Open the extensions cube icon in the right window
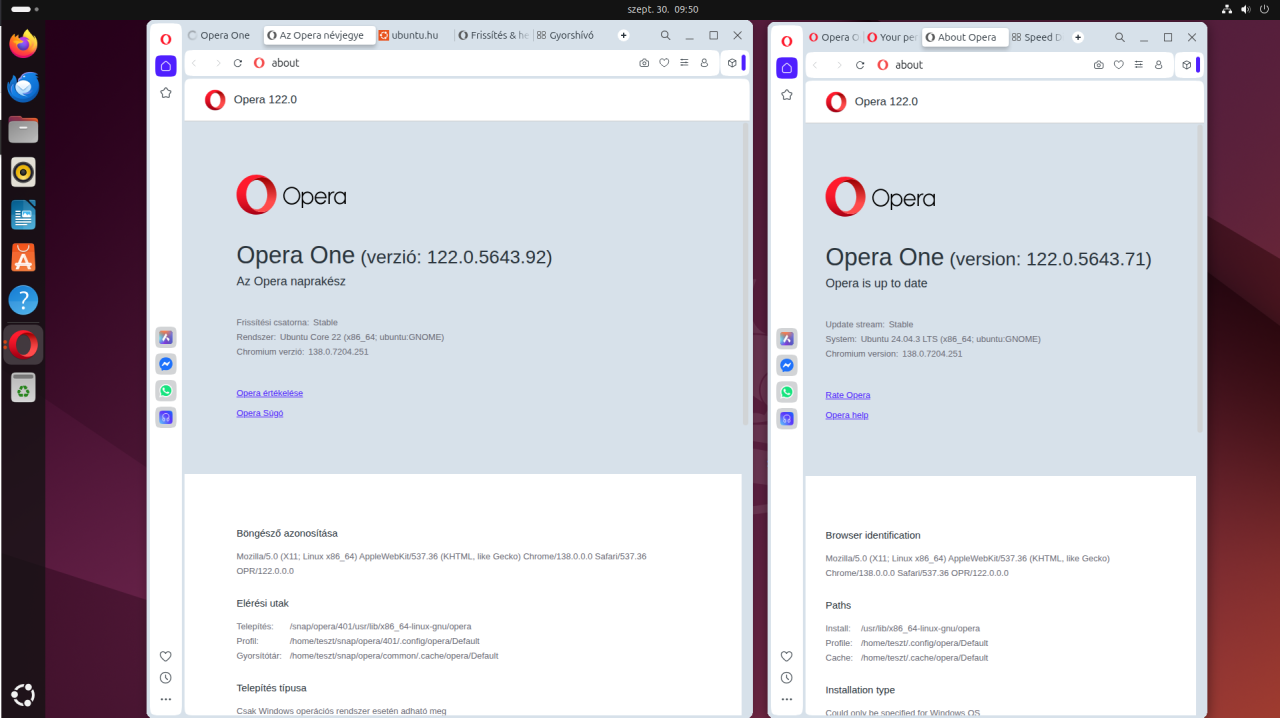Viewport: 1280px width, 718px height. [1186, 65]
